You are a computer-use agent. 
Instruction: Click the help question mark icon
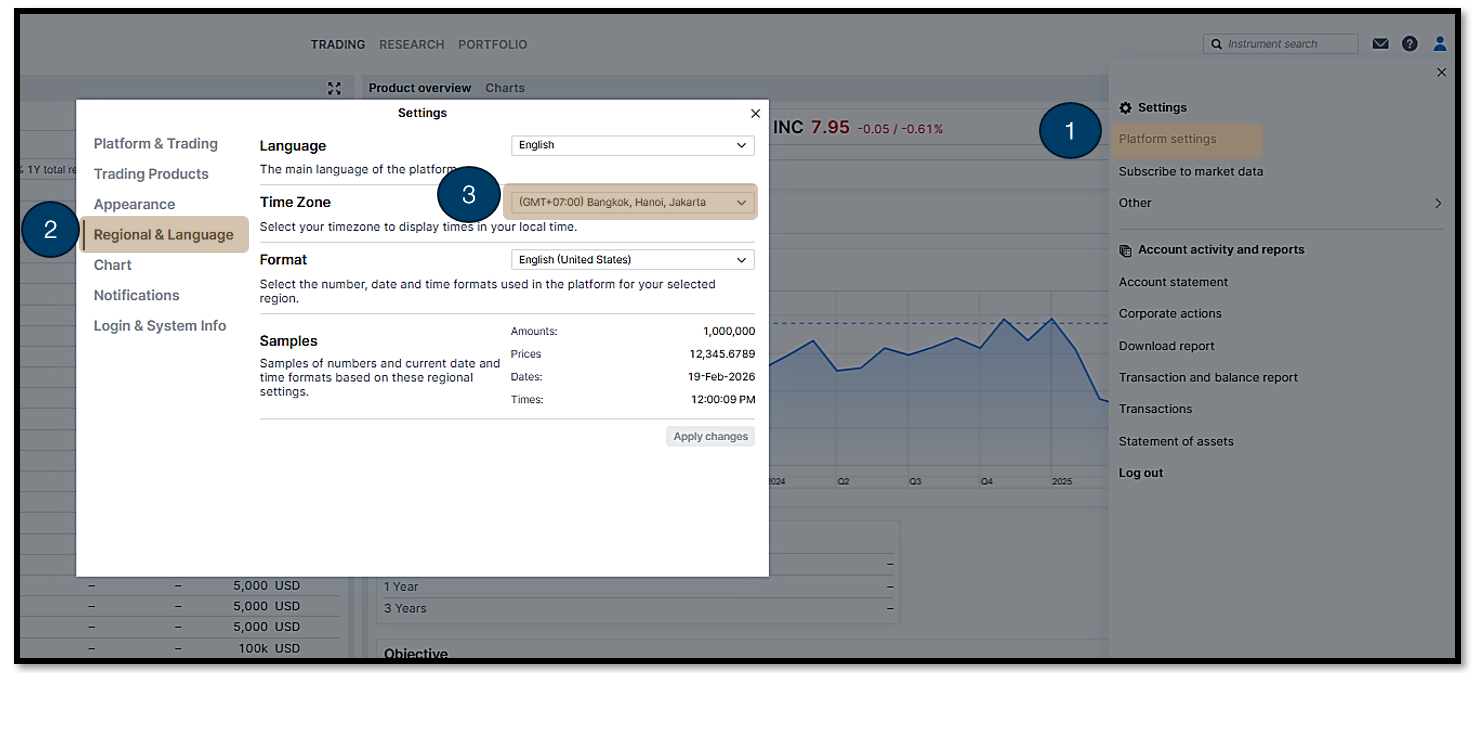[1409, 44]
